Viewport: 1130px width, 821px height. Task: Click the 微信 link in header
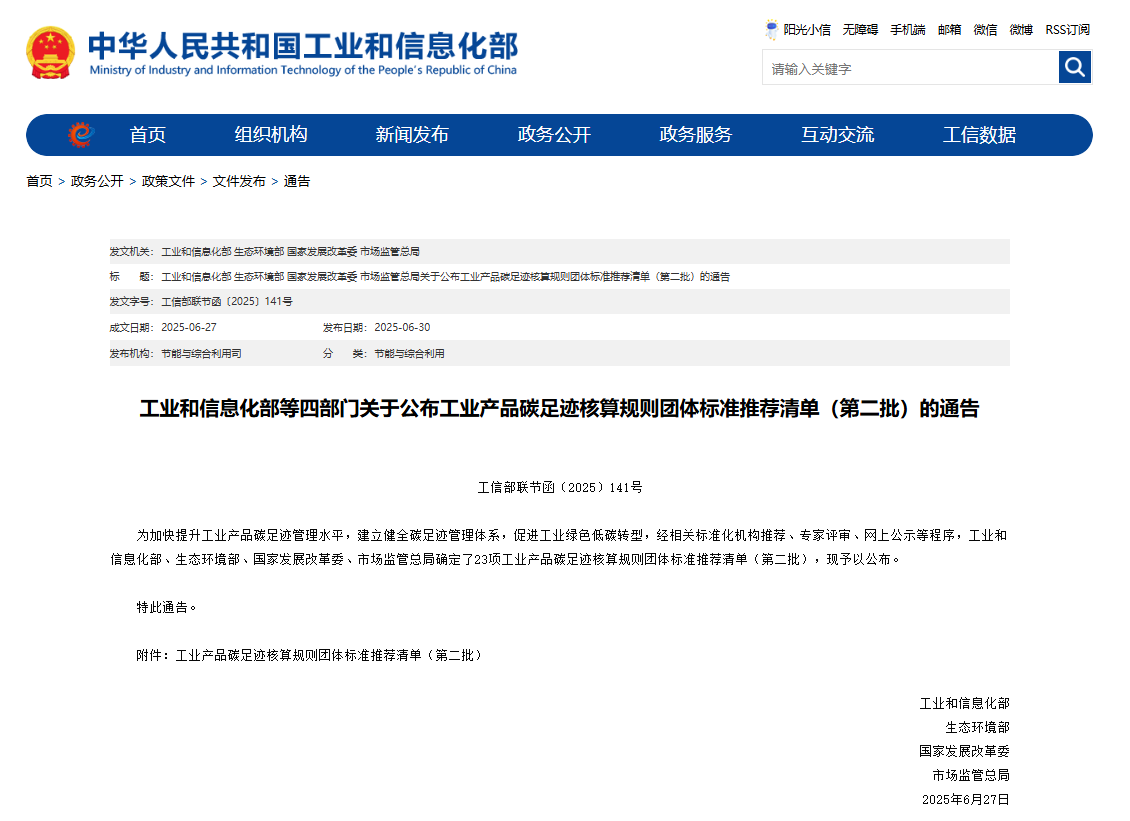[x=985, y=30]
